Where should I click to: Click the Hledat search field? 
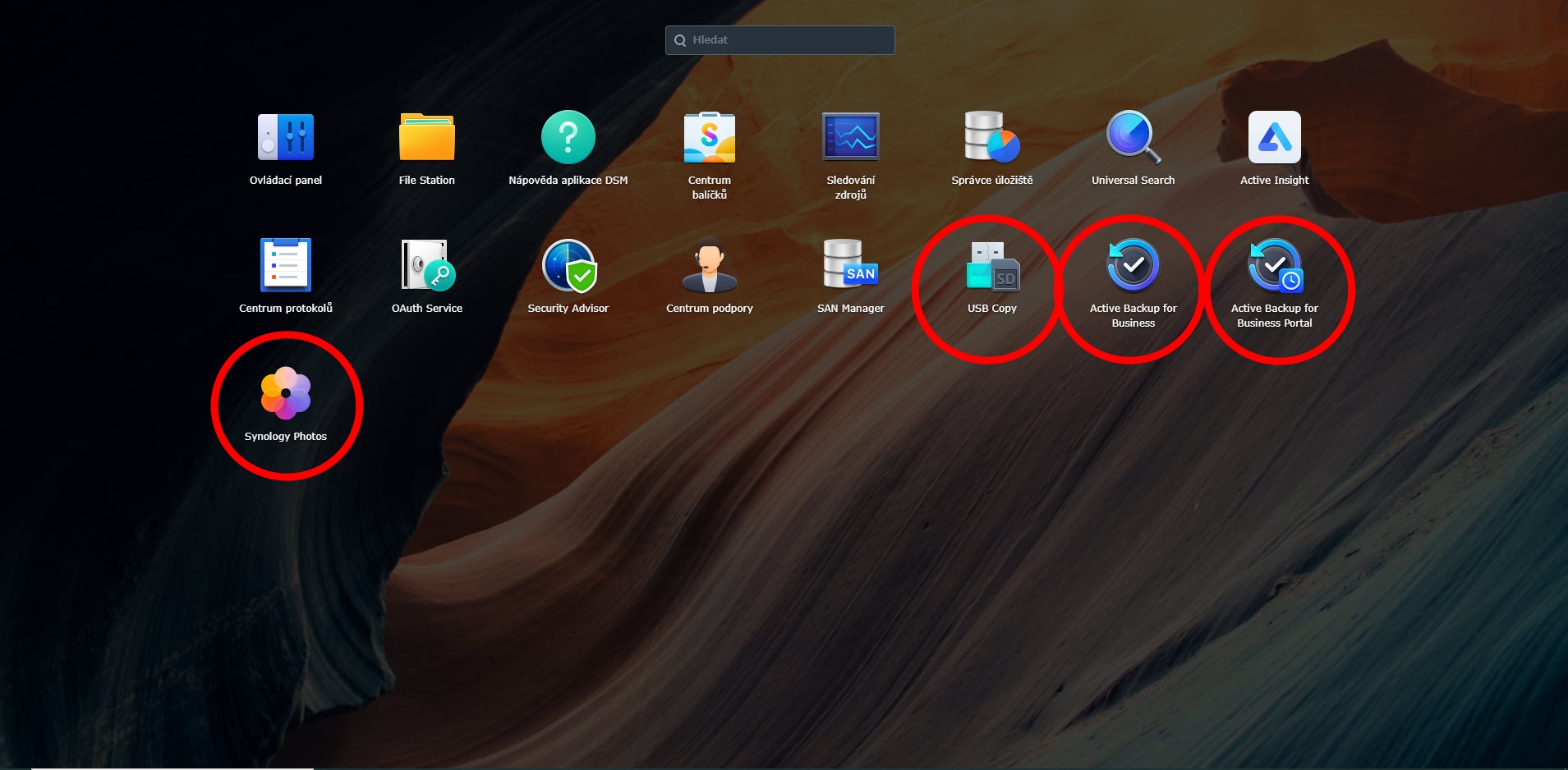[789, 39]
